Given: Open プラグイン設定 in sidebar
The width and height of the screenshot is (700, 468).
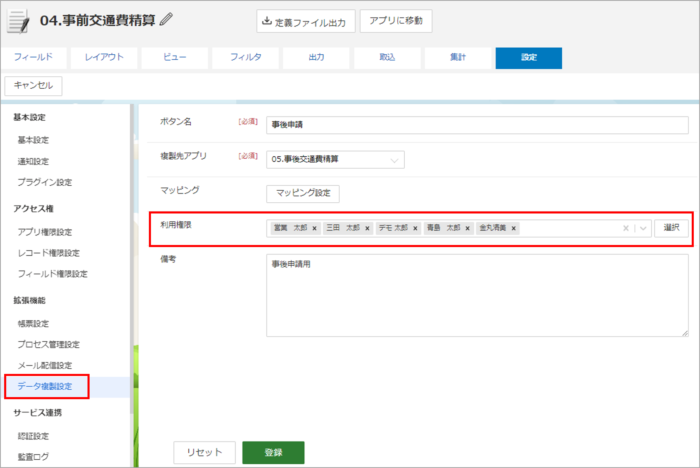Looking at the screenshot, I should [45, 182].
